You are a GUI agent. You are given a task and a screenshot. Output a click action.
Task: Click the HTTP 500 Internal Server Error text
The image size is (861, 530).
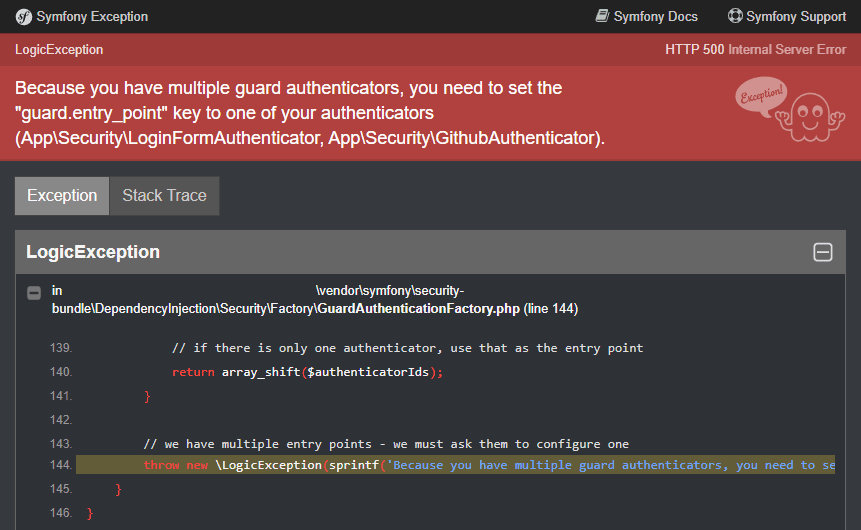tap(756, 49)
